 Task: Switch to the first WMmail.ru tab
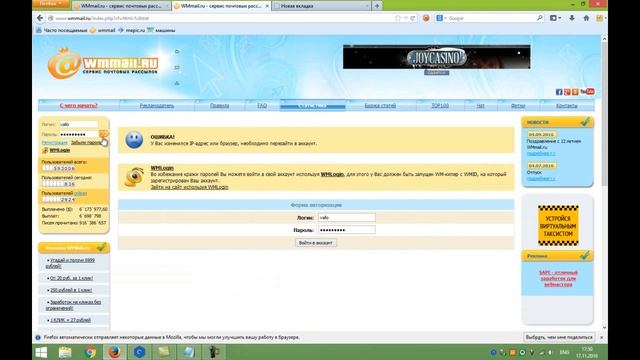pyautogui.click(x=121, y=6)
